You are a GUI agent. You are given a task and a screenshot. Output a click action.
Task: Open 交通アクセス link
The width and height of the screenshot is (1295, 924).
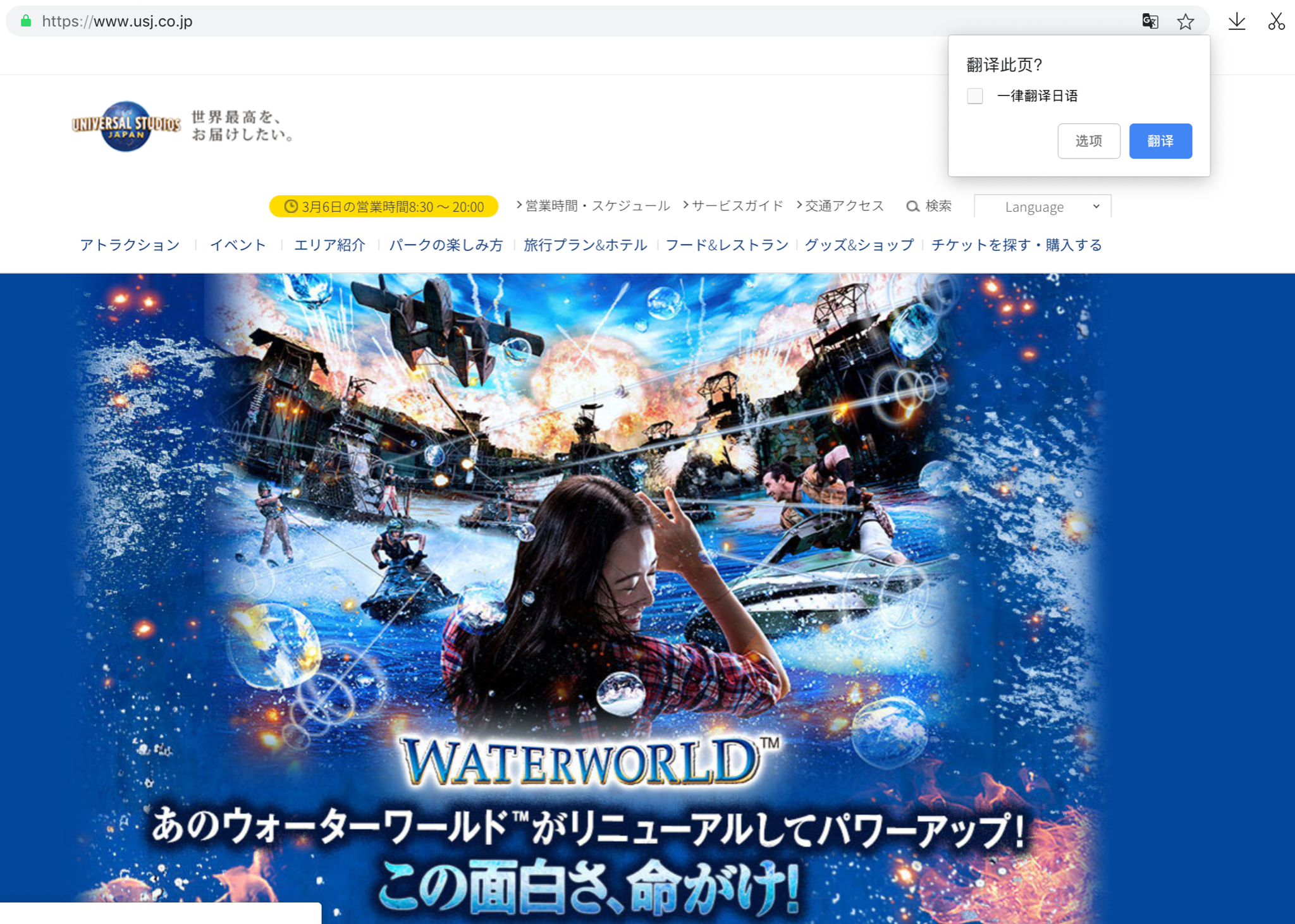[840, 206]
